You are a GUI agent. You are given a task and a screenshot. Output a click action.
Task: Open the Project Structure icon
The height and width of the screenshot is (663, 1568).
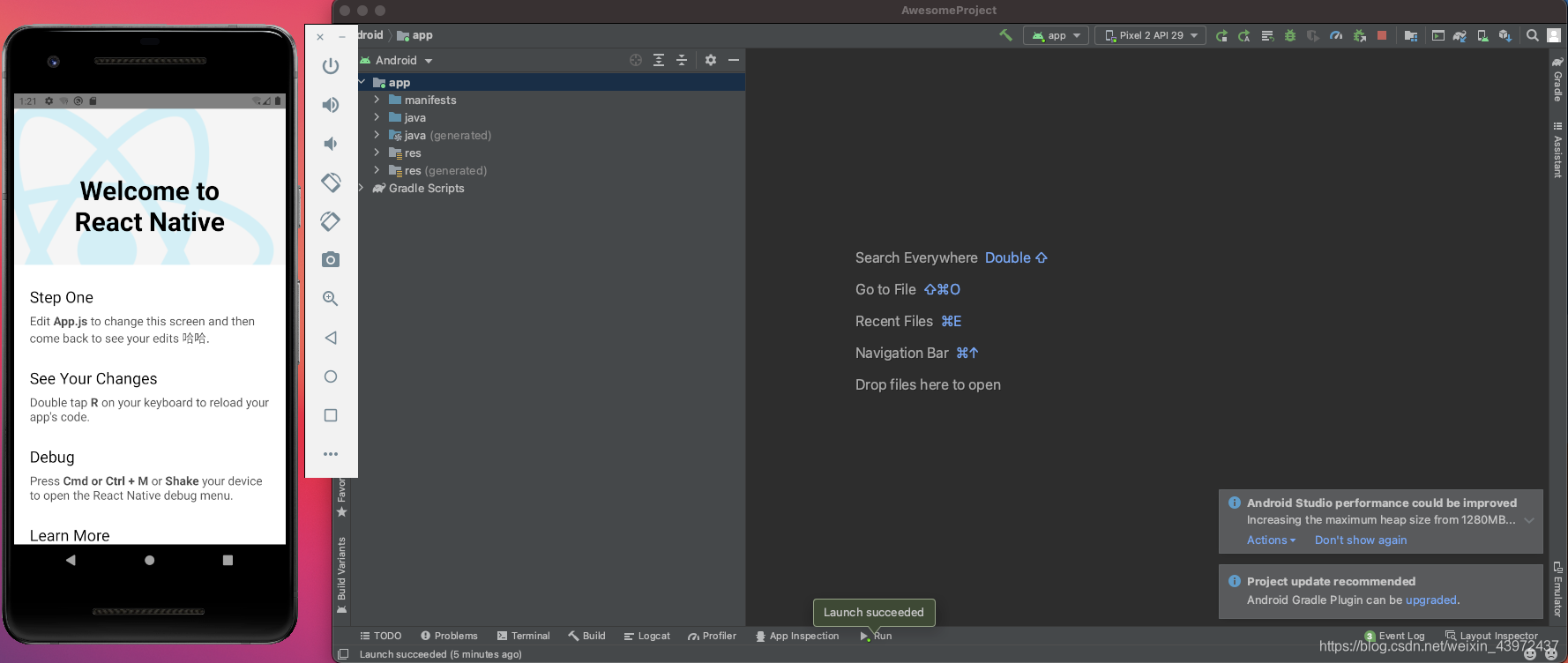click(x=1411, y=36)
